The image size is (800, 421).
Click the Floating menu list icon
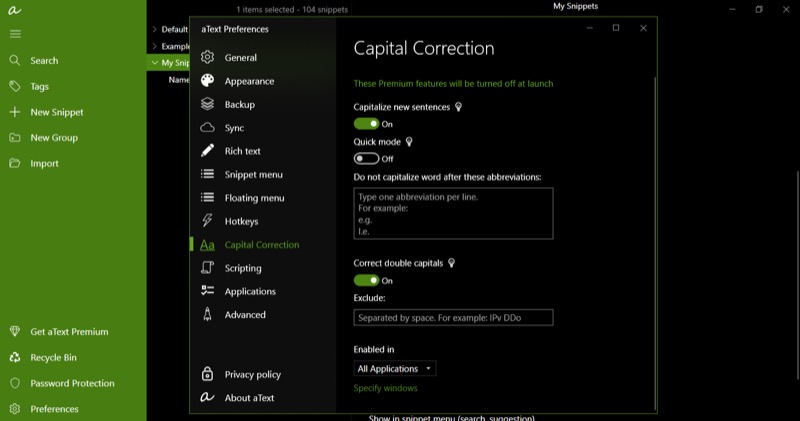207,197
